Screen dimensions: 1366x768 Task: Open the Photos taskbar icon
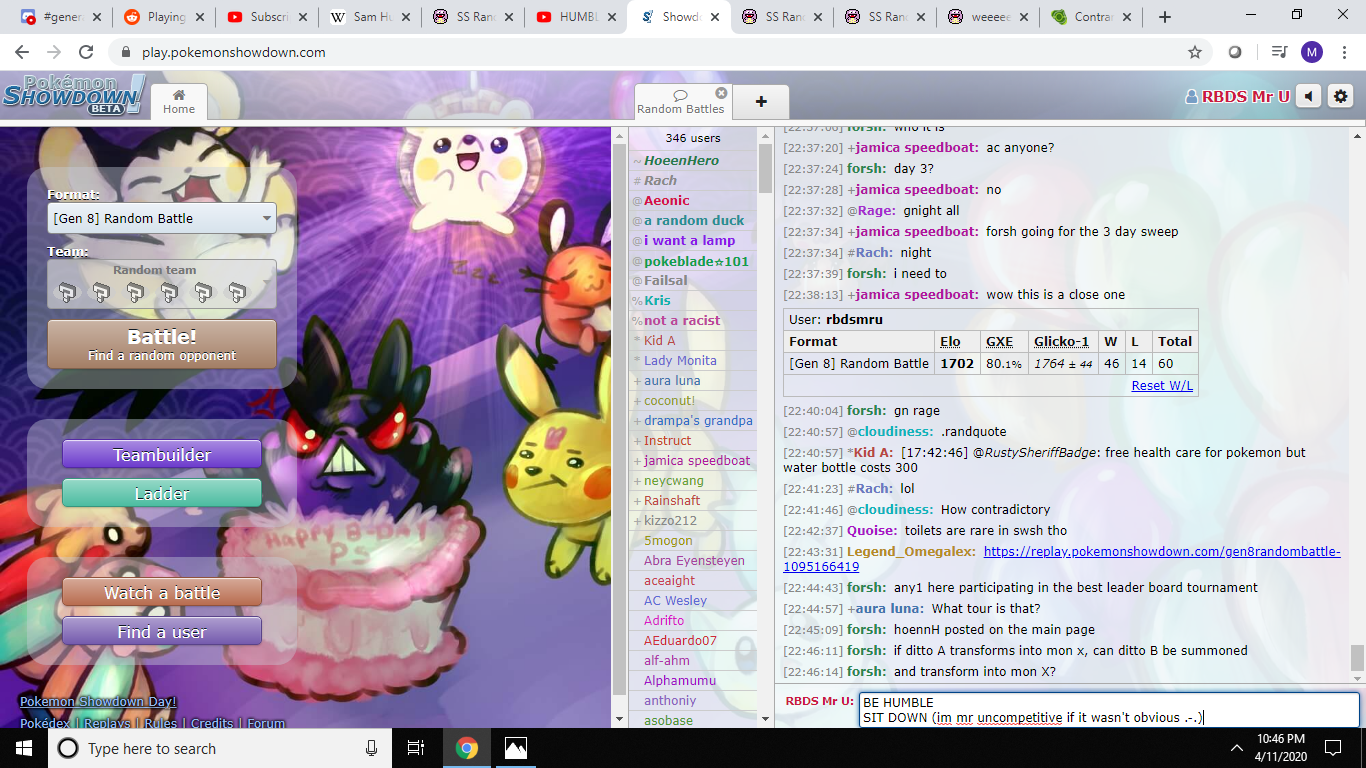[x=515, y=748]
